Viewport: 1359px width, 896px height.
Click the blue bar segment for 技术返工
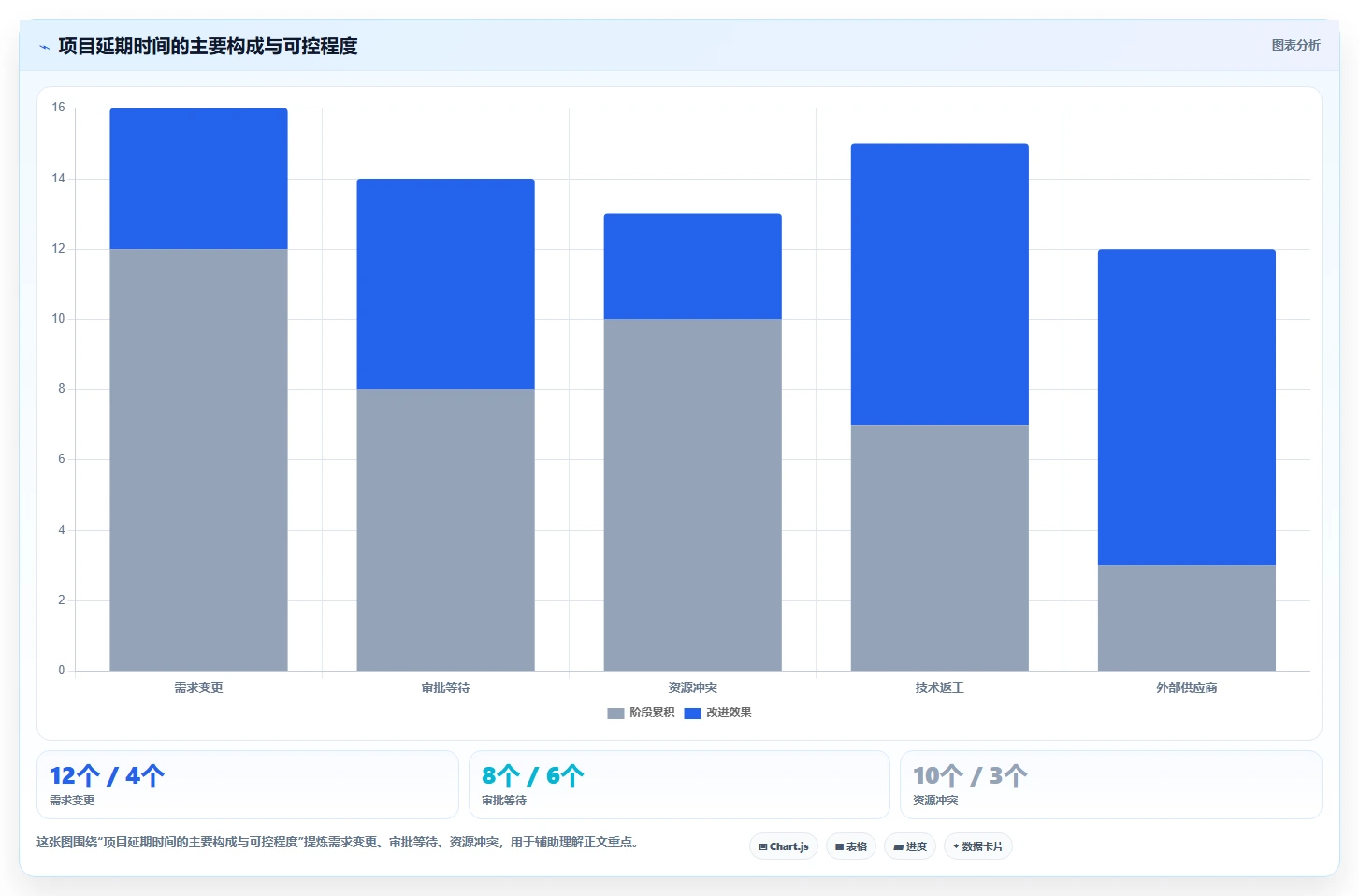(x=939, y=284)
